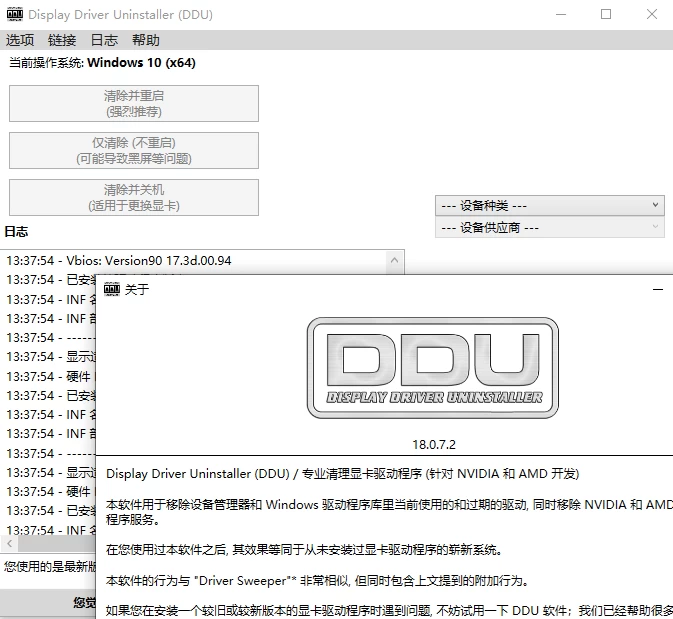Image resolution: width=673 pixels, height=619 pixels.
Task: Click the log list scroll-up arrow
Action: [394, 260]
